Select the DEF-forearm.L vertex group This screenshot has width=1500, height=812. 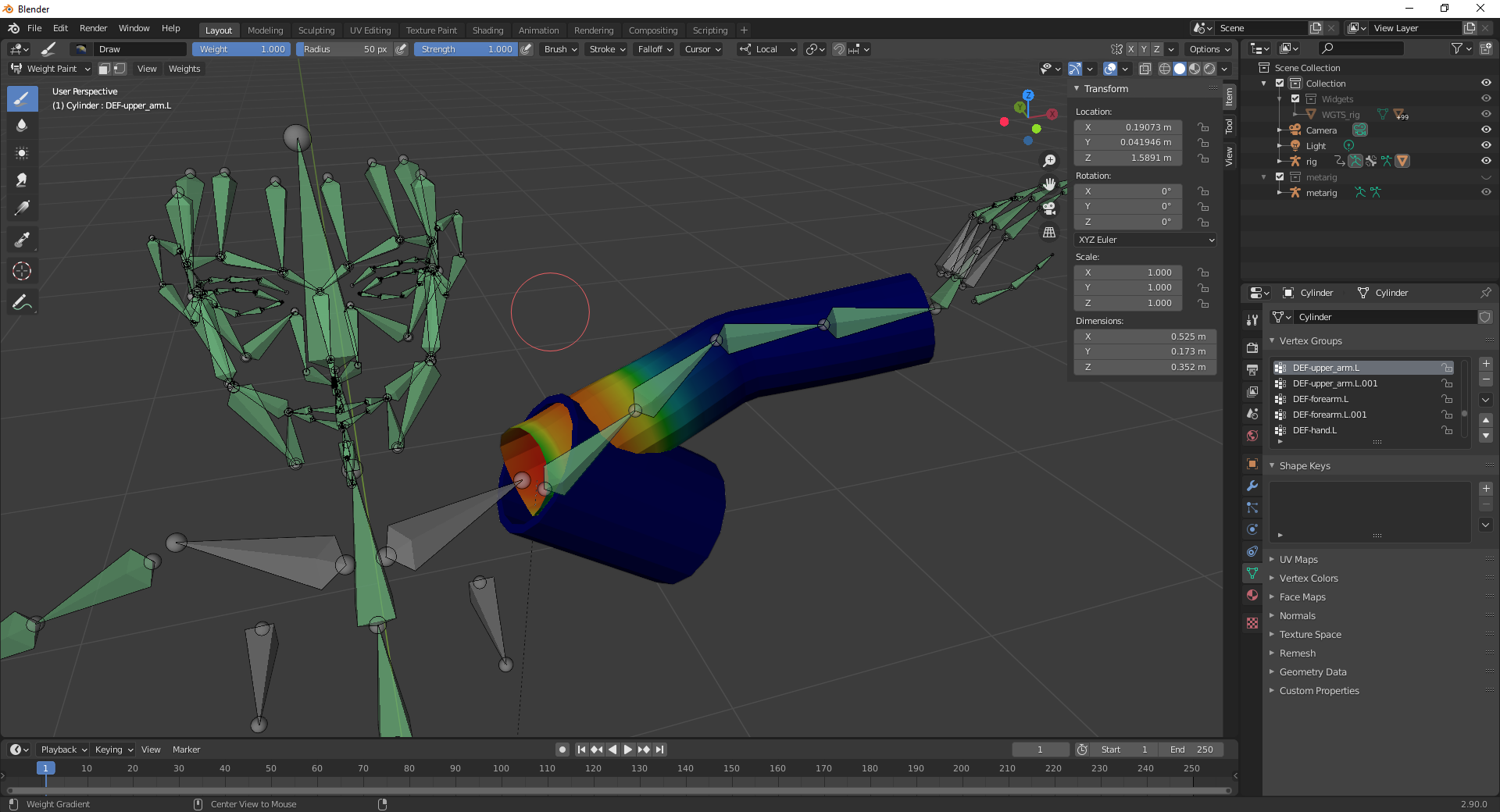tap(1363, 399)
